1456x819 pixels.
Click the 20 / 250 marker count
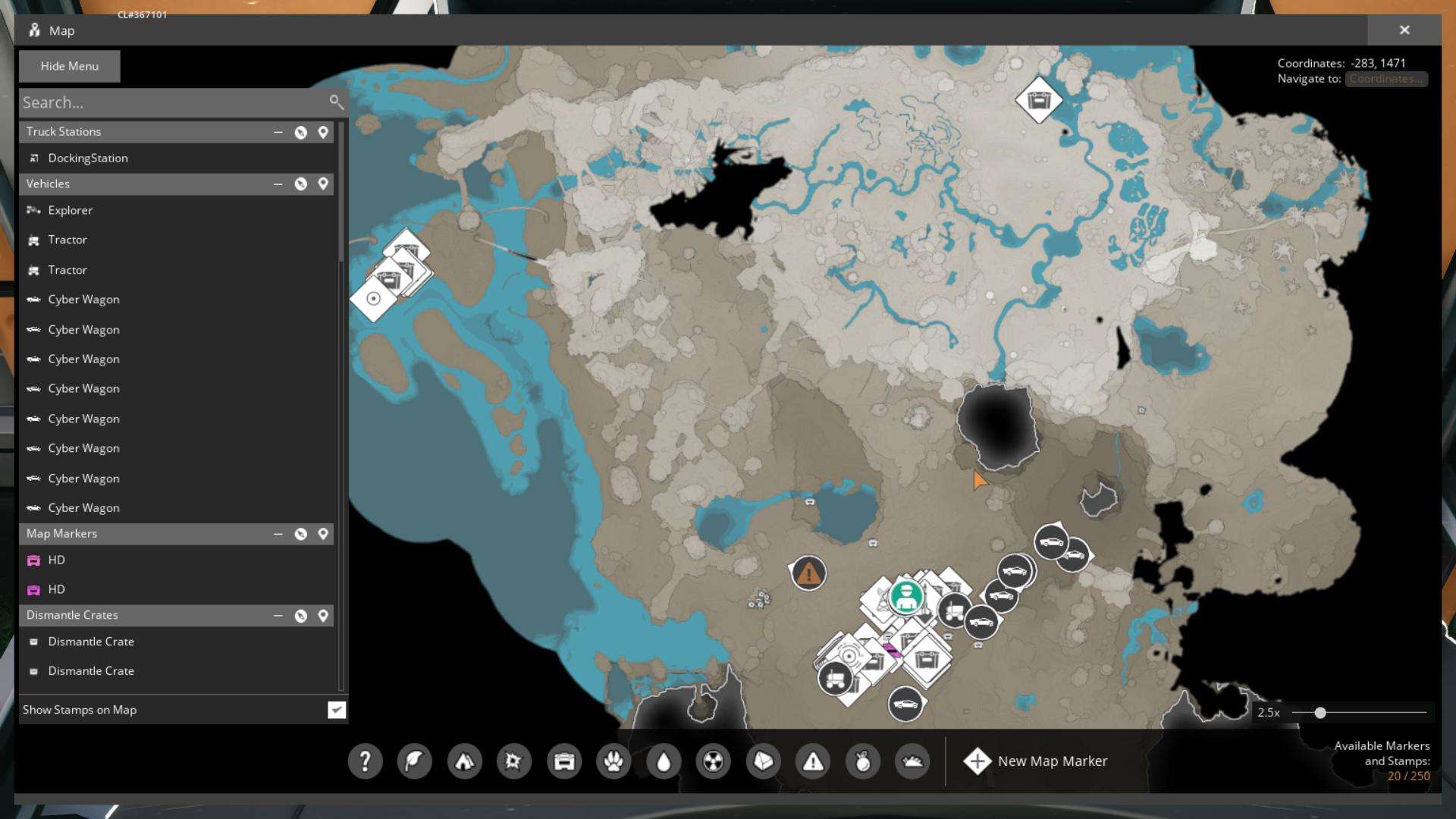coord(1409,776)
